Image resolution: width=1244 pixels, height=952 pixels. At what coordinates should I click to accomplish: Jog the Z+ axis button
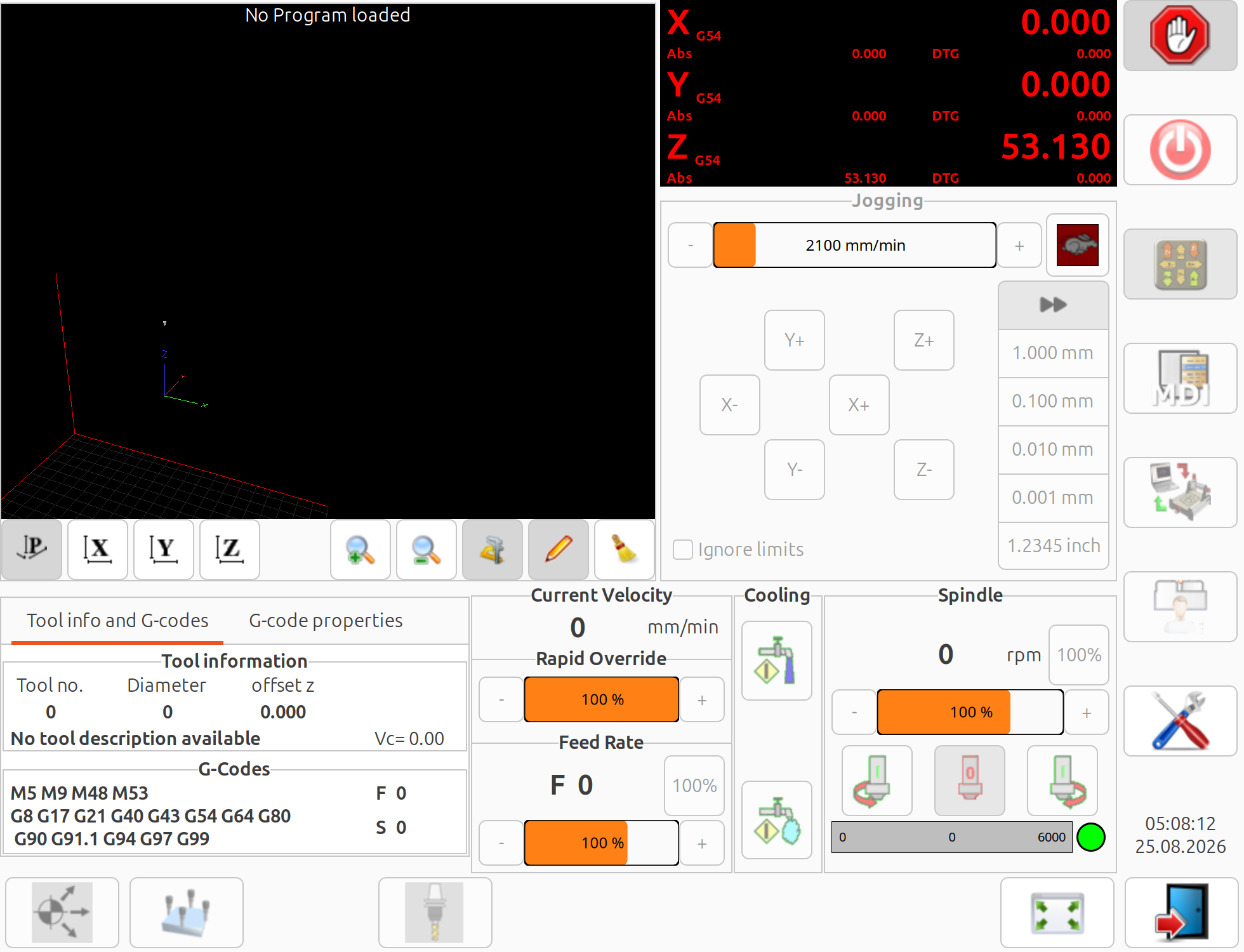coord(924,340)
